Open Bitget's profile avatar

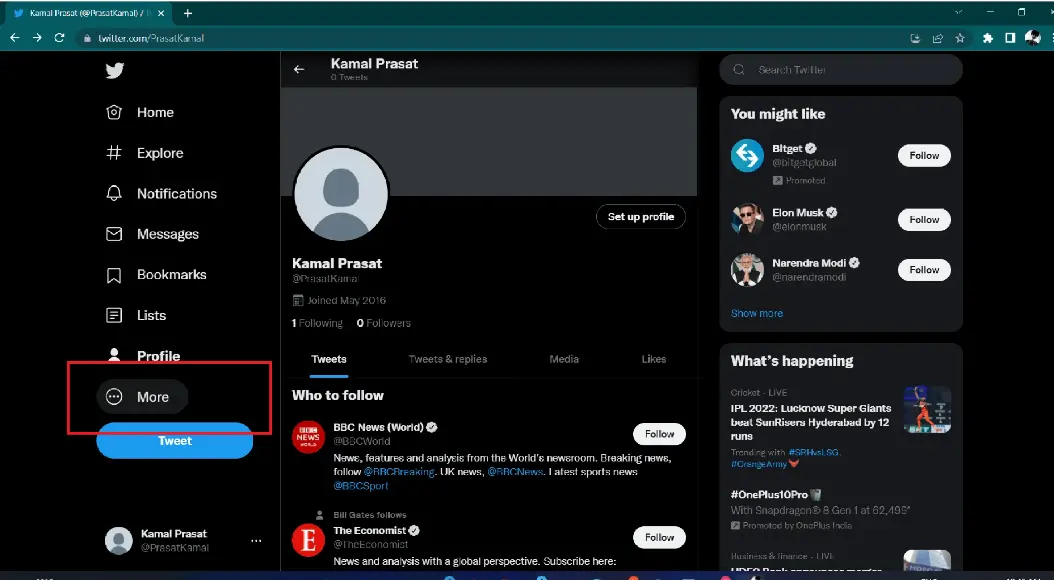(747, 155)
